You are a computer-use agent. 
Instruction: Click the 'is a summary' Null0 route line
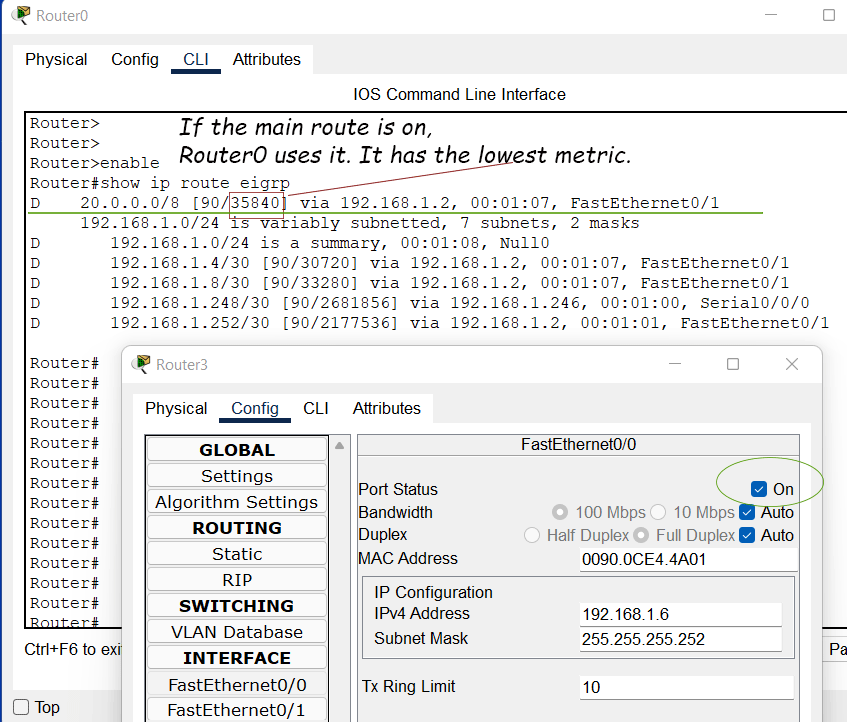(290, 243)
